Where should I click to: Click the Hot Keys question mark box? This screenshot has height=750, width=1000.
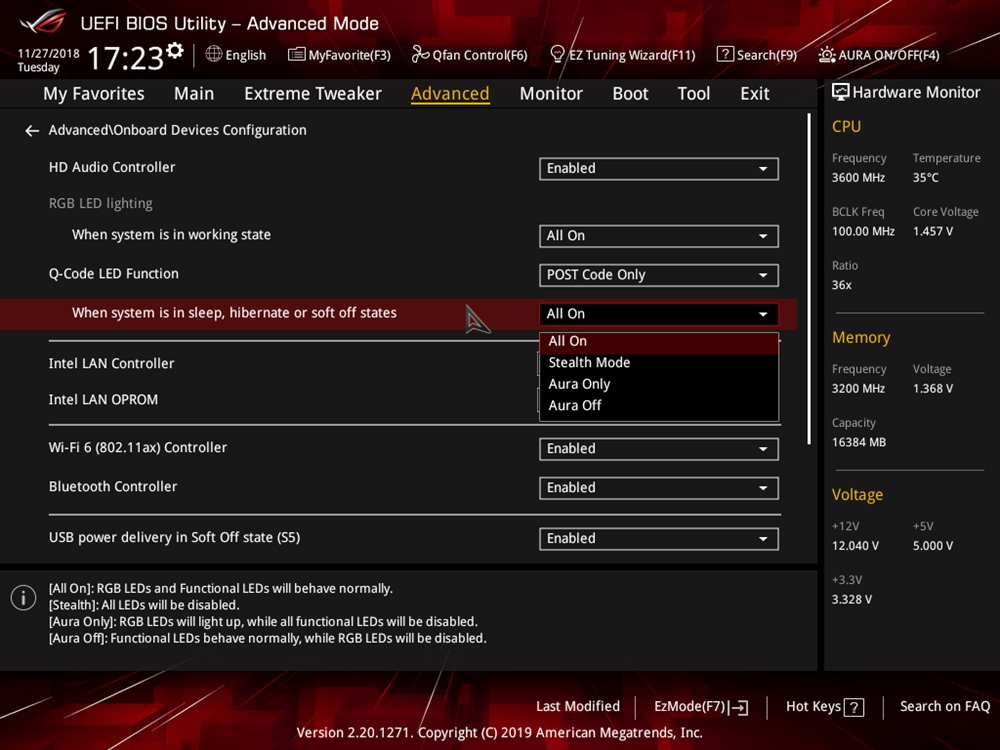pos(854,707)
